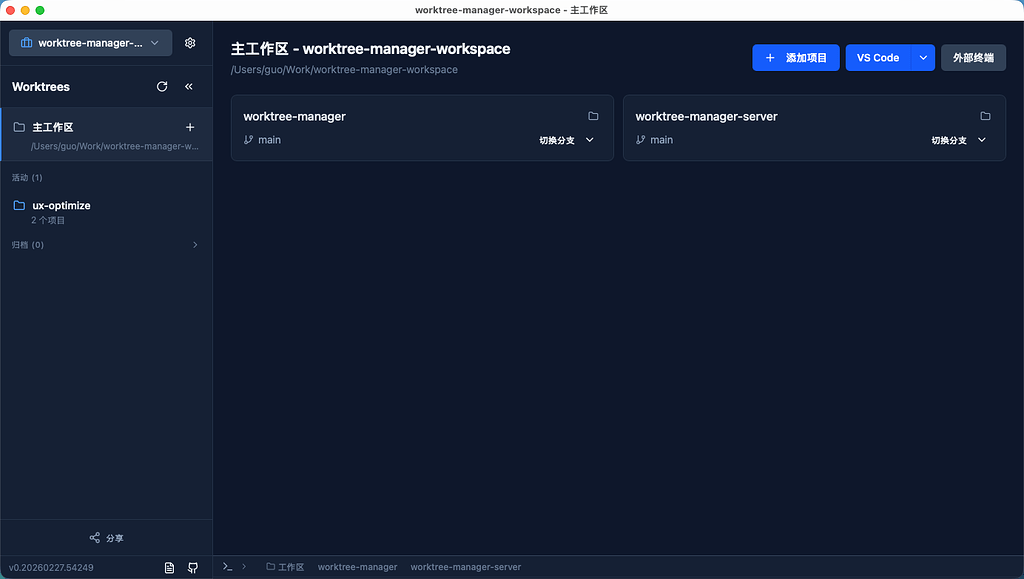This screenshot has height=579, width=1024.
Task: Click the workspace path under title
Action: (344, 69)
